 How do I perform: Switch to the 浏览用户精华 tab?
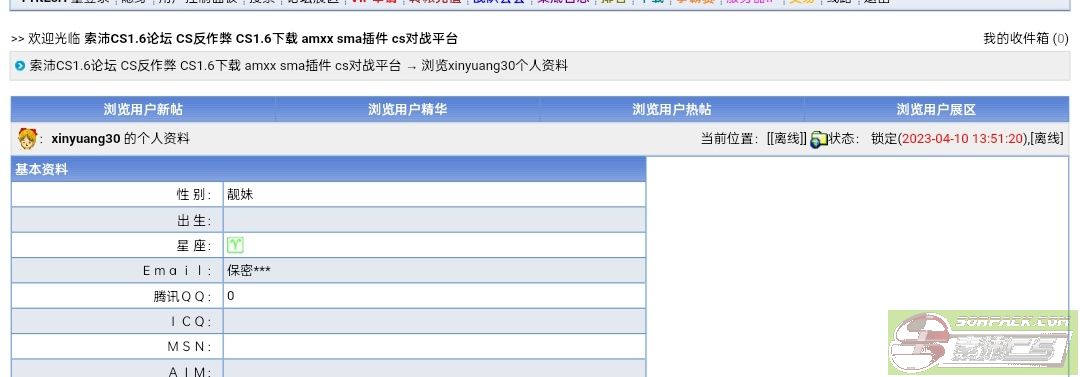coord(408,110)
